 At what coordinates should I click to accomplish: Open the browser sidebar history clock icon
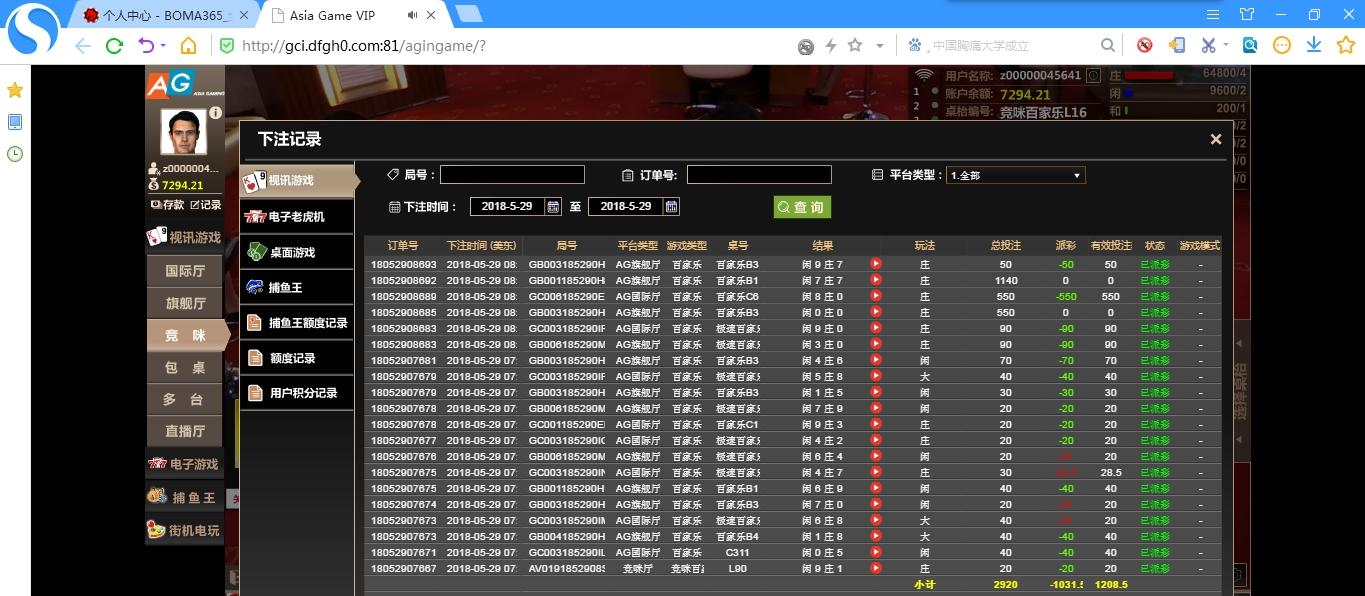(x=15, y=154)
